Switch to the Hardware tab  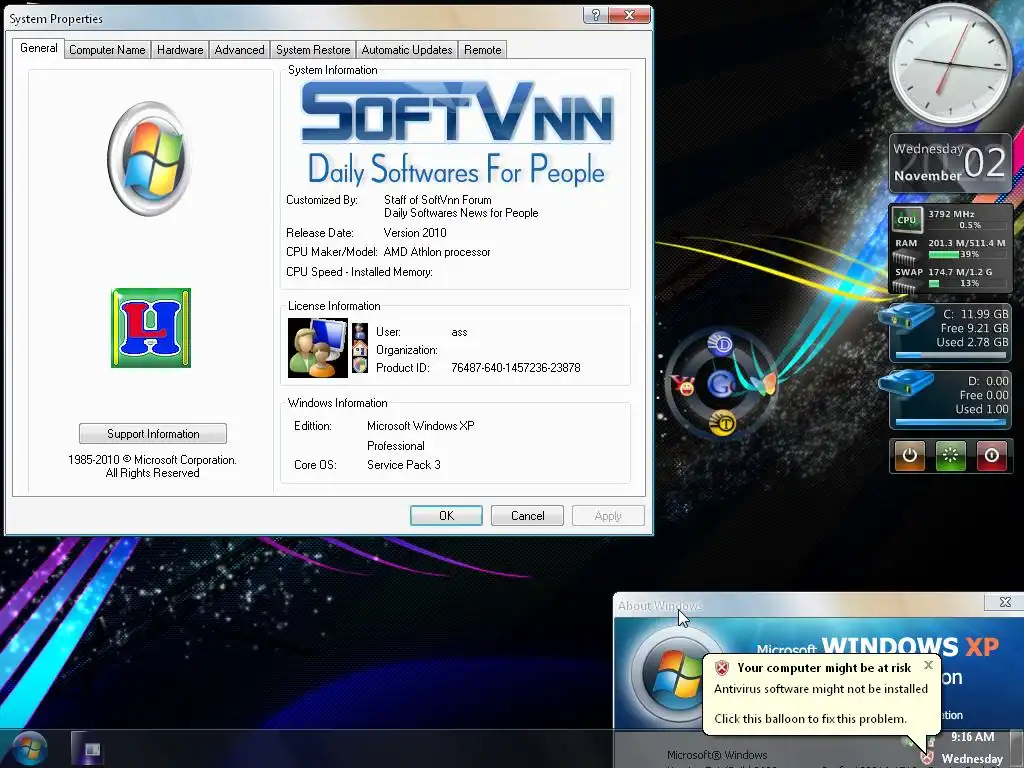[180, 50]
